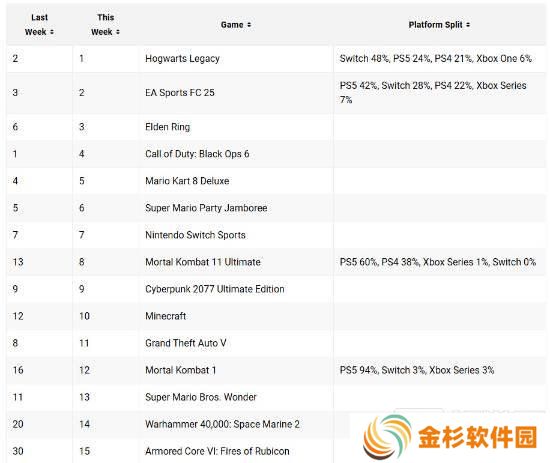Sort by the Game column header

[236, 25]
